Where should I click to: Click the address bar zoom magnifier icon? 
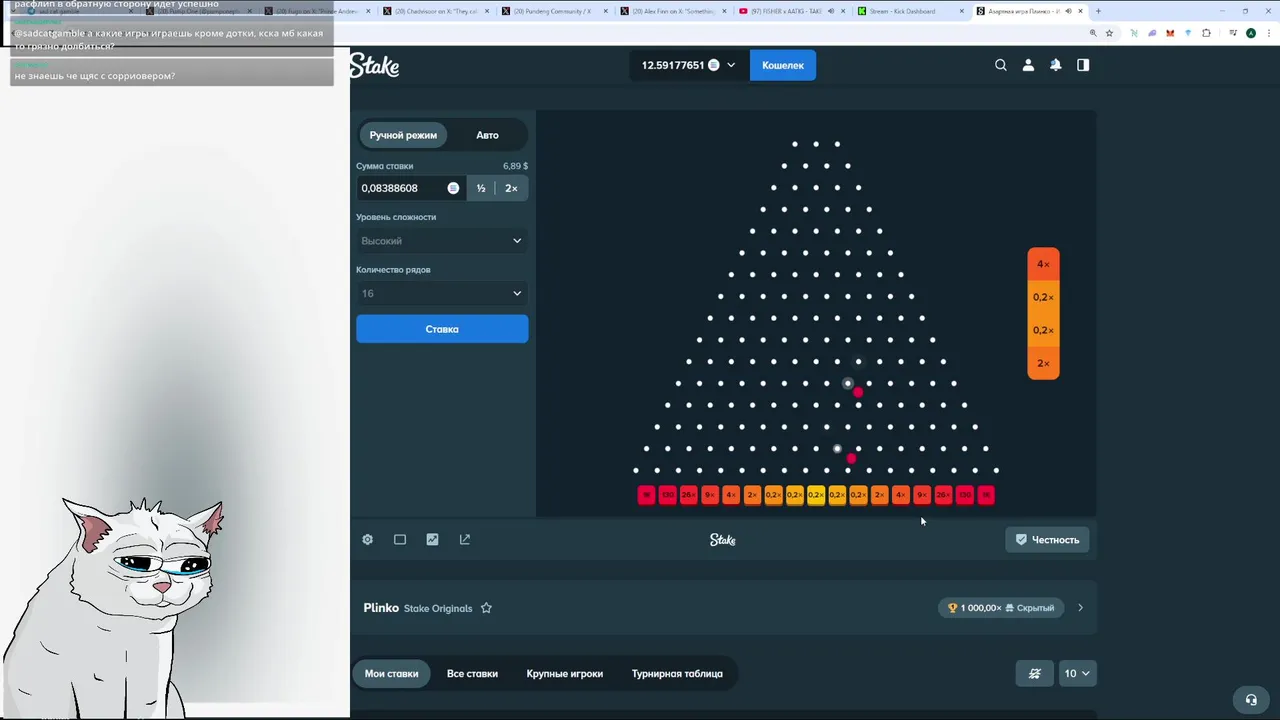point(1092,33)
